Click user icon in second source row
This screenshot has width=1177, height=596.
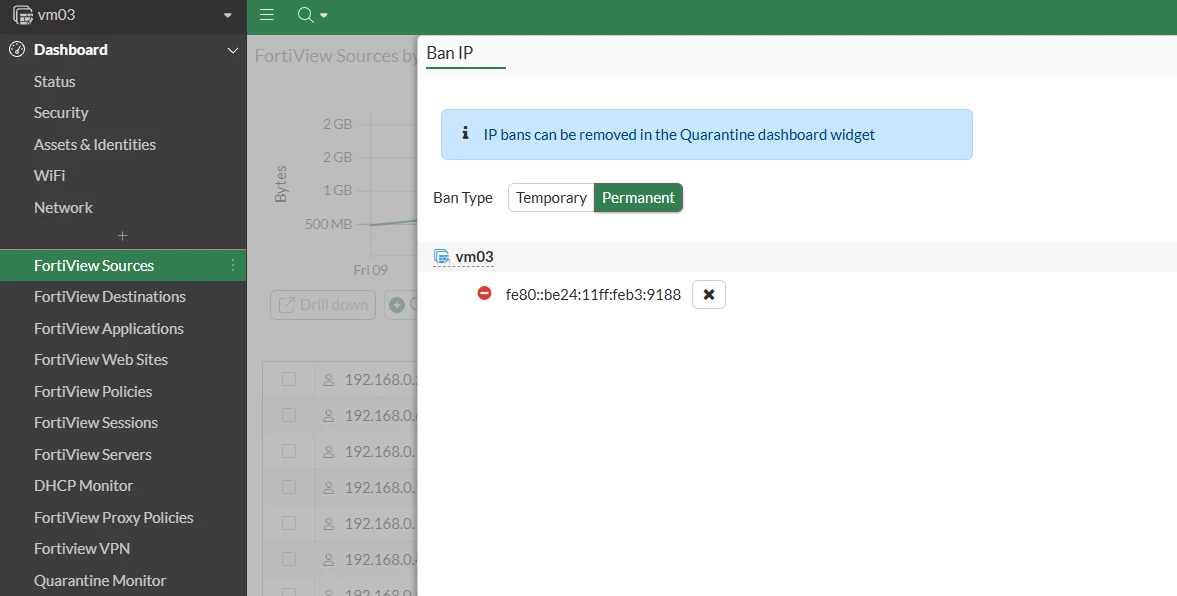328,416
